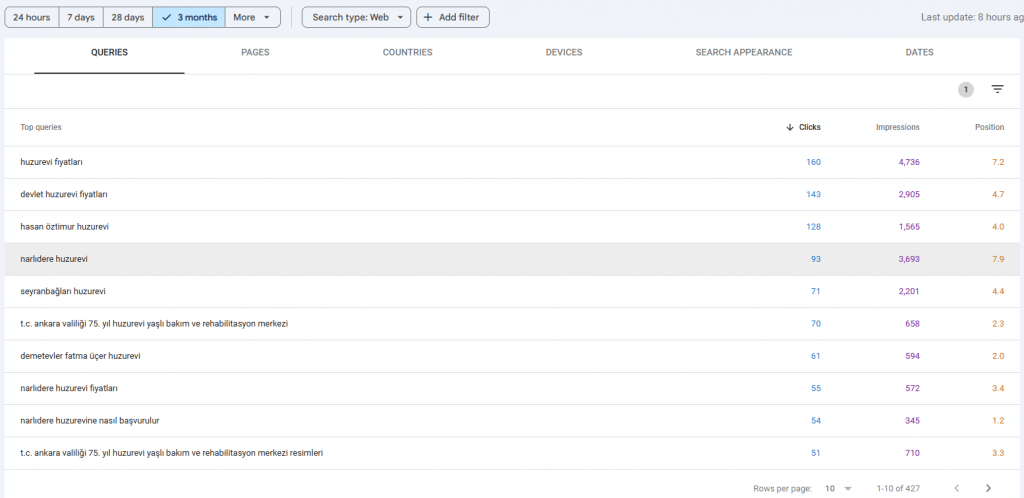
Task: Open the More date range dropdown
Action: click(253, 18)
